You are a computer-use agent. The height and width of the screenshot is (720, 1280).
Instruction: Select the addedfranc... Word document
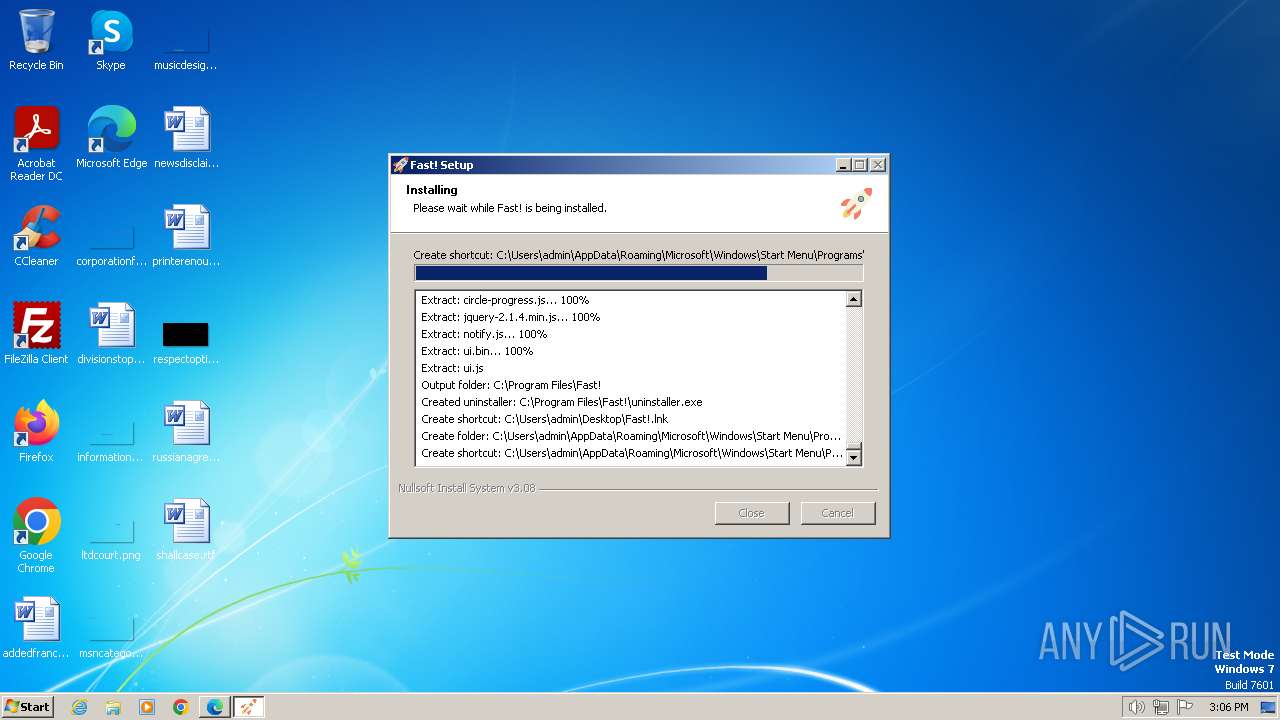(x=36, y=628)
